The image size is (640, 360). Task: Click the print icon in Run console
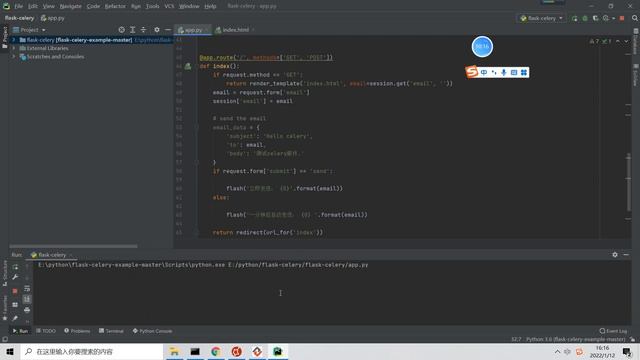[27, 310]
